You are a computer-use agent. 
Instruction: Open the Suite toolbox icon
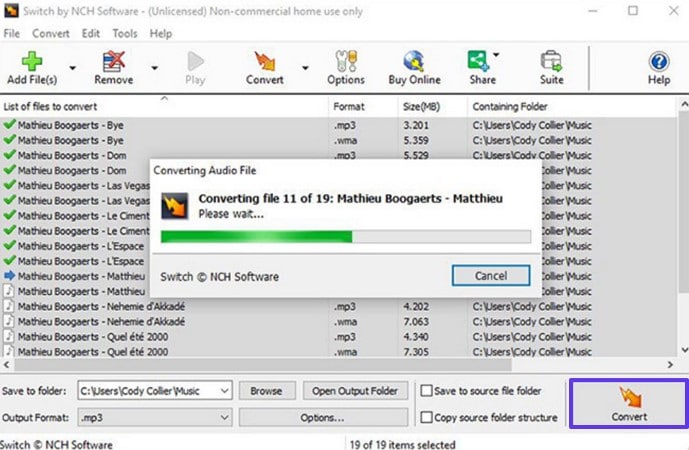coord(551,62)
